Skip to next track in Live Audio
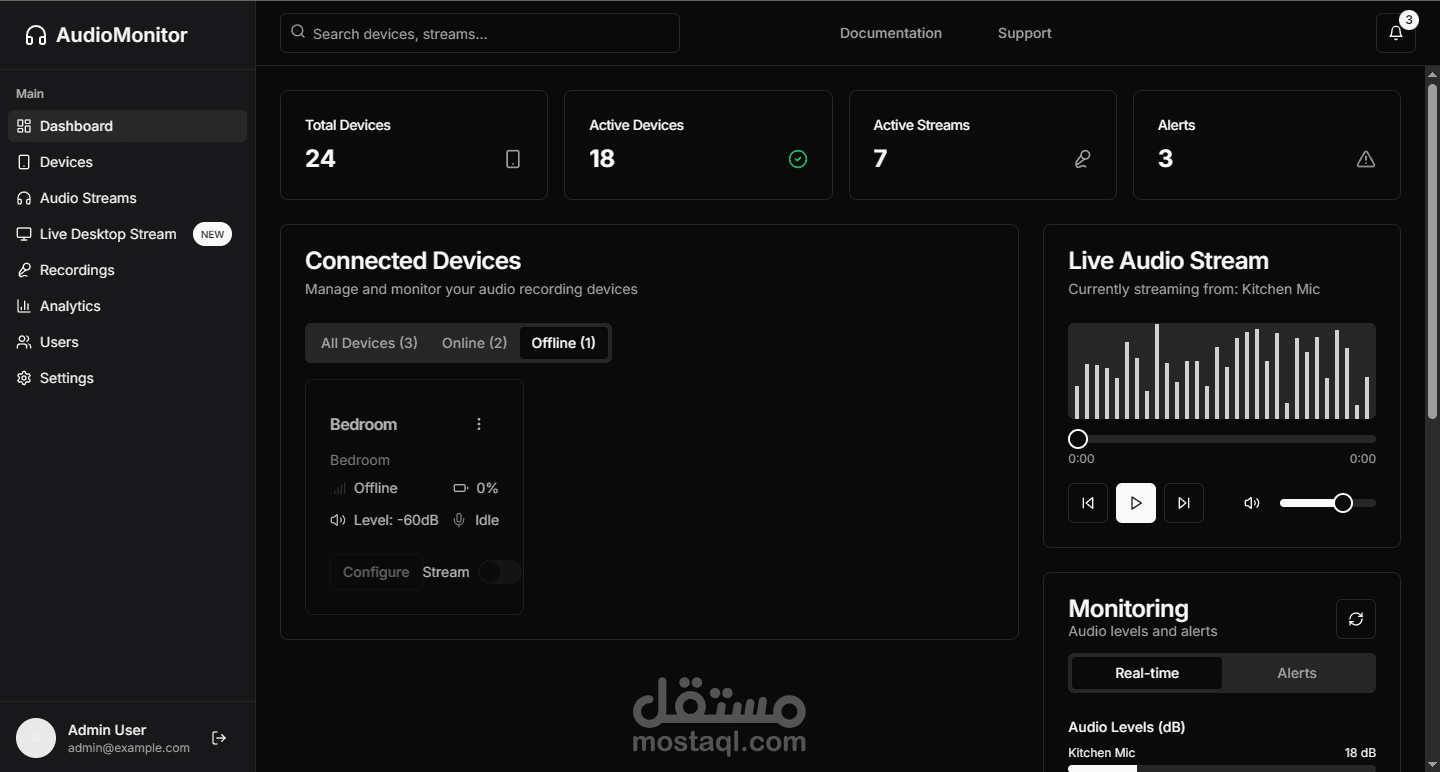The width and height of the screenshot is (1440, 772). (x=1184, y=503)
